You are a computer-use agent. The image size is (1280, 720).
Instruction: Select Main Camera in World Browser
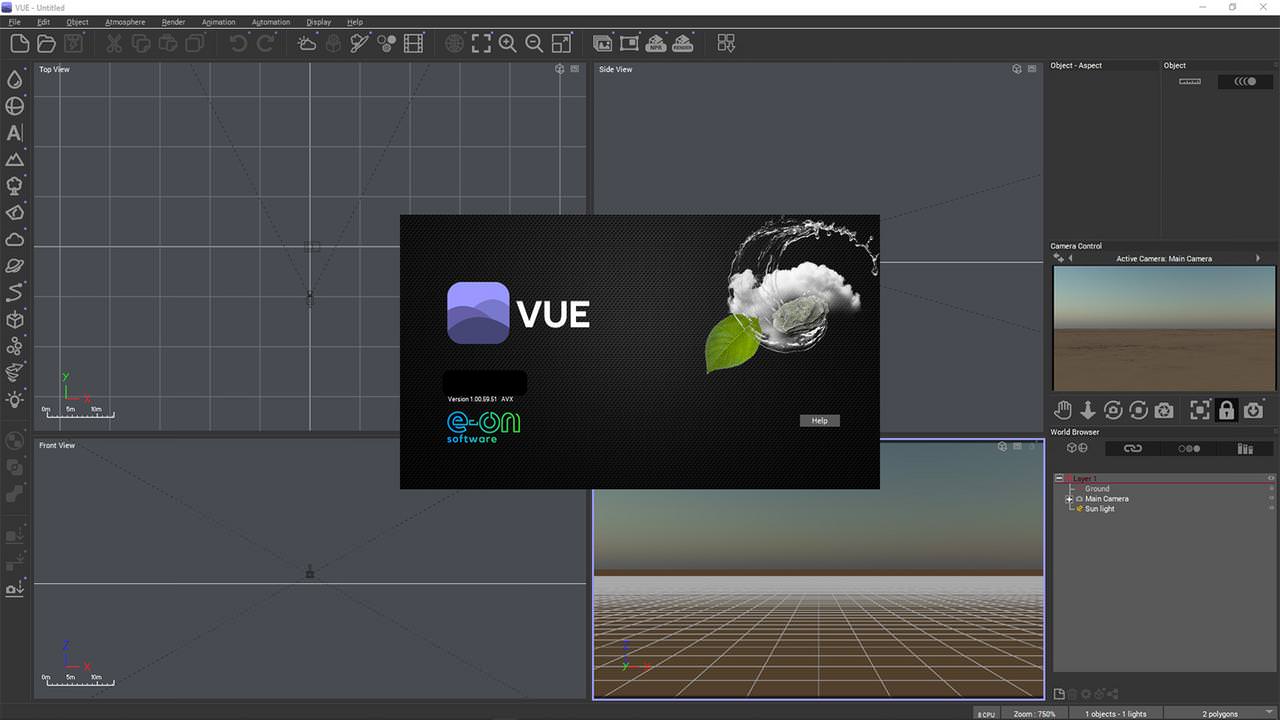[x=1107, y=499]
